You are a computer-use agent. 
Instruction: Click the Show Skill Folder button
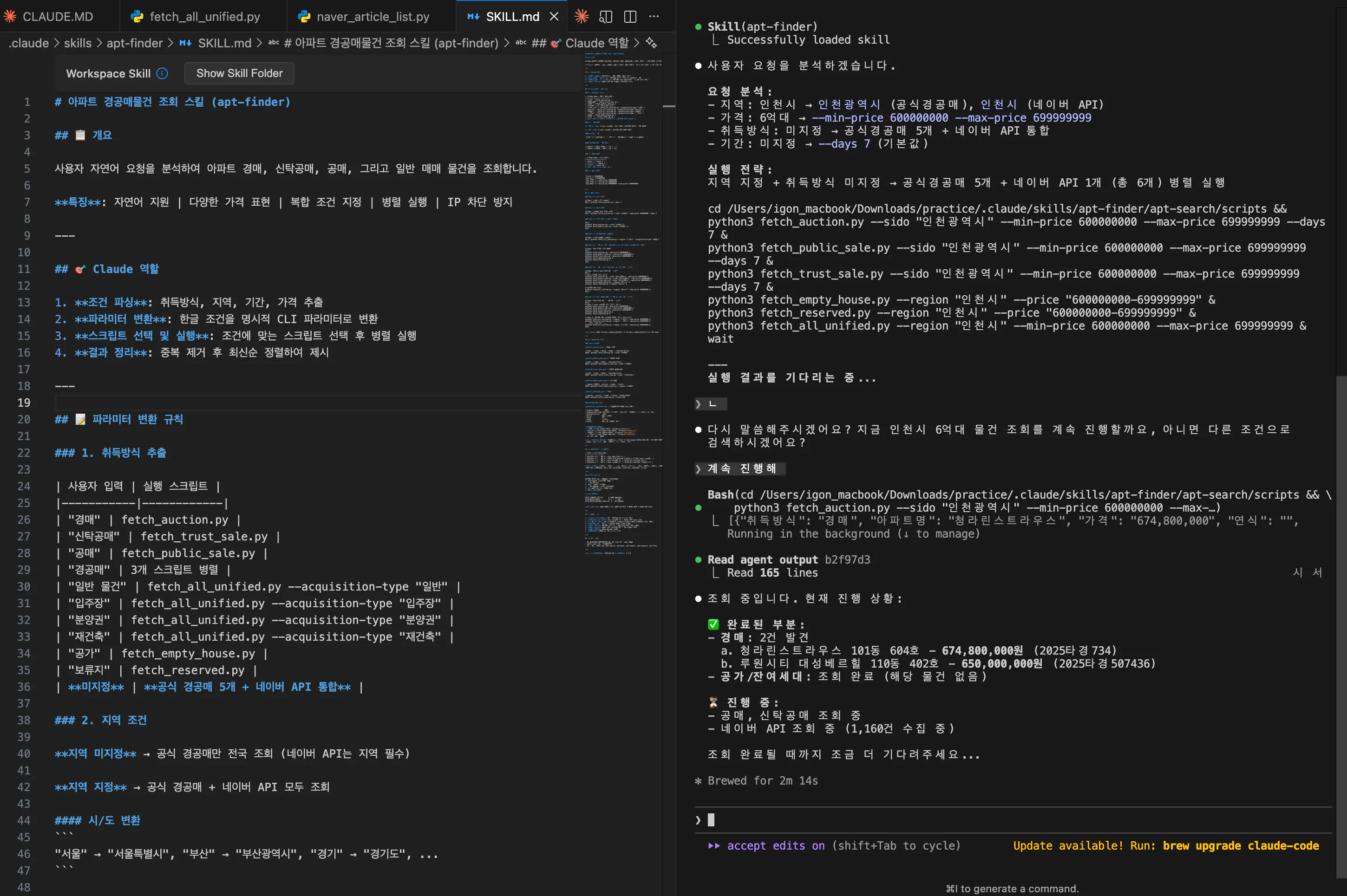pos(239,73)
